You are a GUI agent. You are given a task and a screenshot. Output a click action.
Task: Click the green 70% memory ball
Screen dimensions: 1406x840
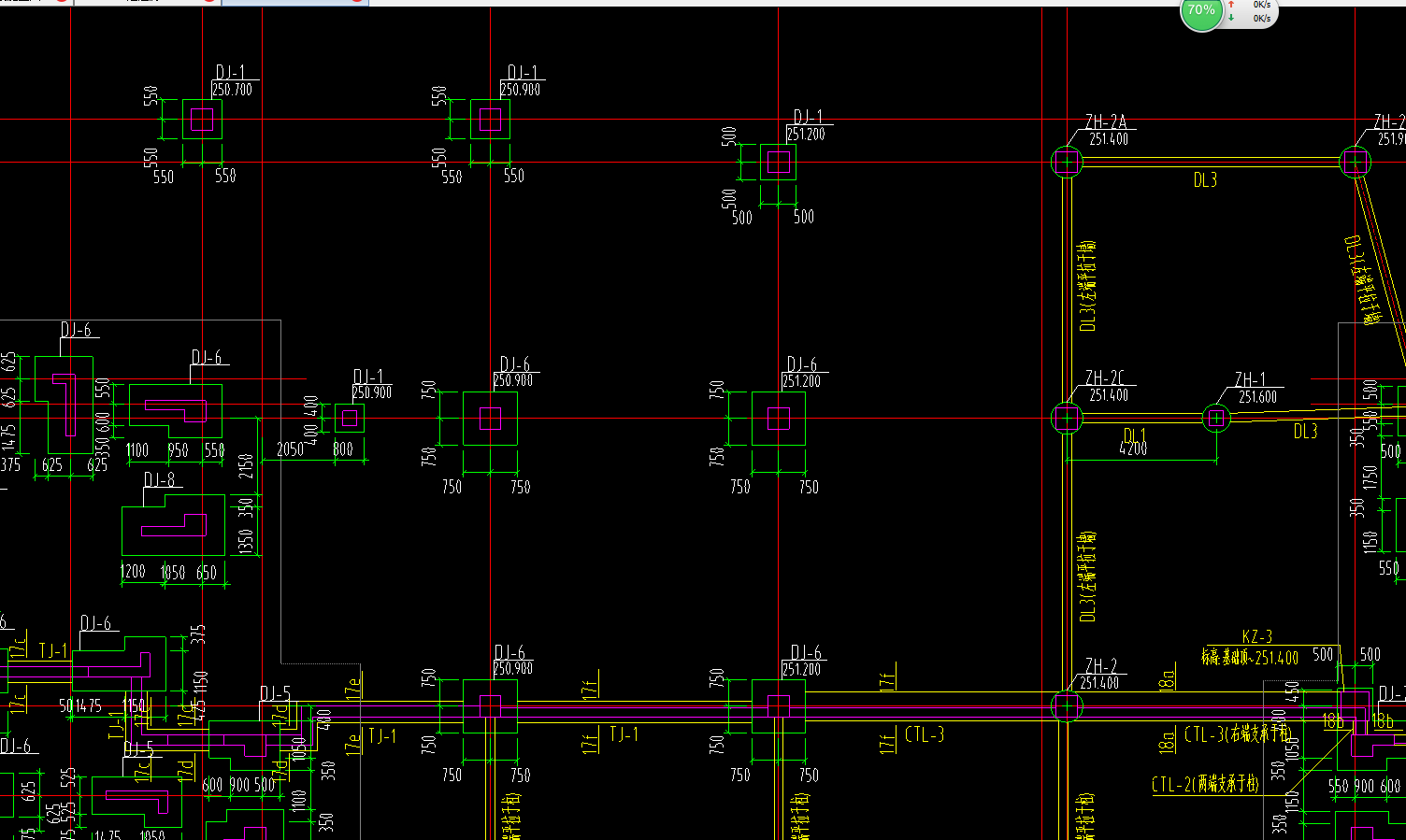[1201, 11]
